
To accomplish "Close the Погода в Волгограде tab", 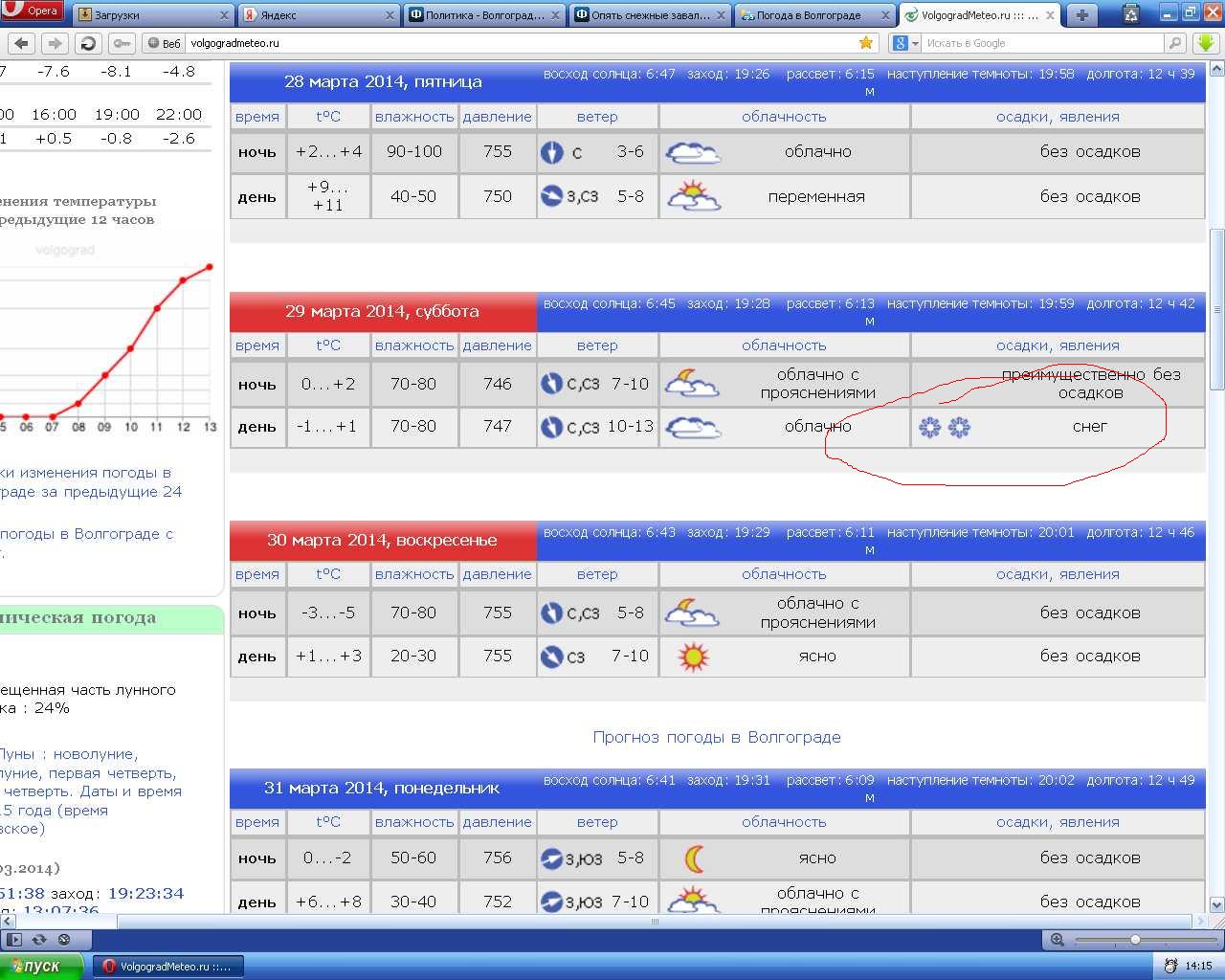I will coord(887,15).
